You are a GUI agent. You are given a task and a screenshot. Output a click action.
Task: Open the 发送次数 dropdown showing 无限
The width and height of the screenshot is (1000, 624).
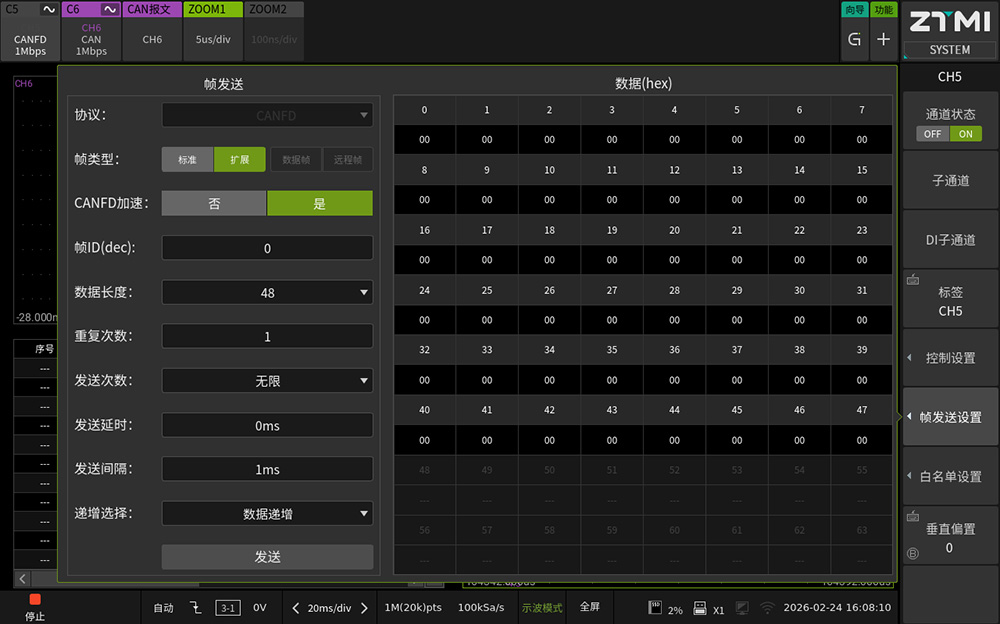[x=267, y=381]
